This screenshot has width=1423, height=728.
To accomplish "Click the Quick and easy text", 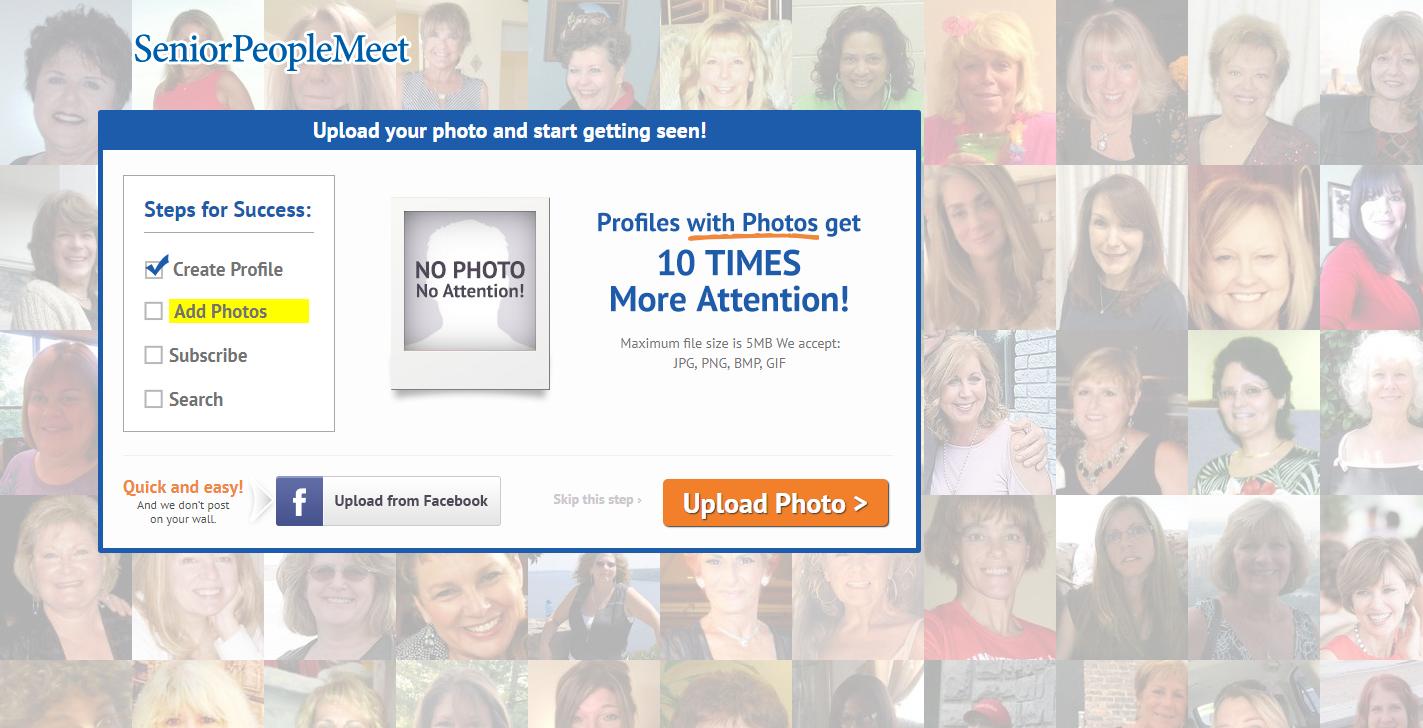I will point(183,487).
